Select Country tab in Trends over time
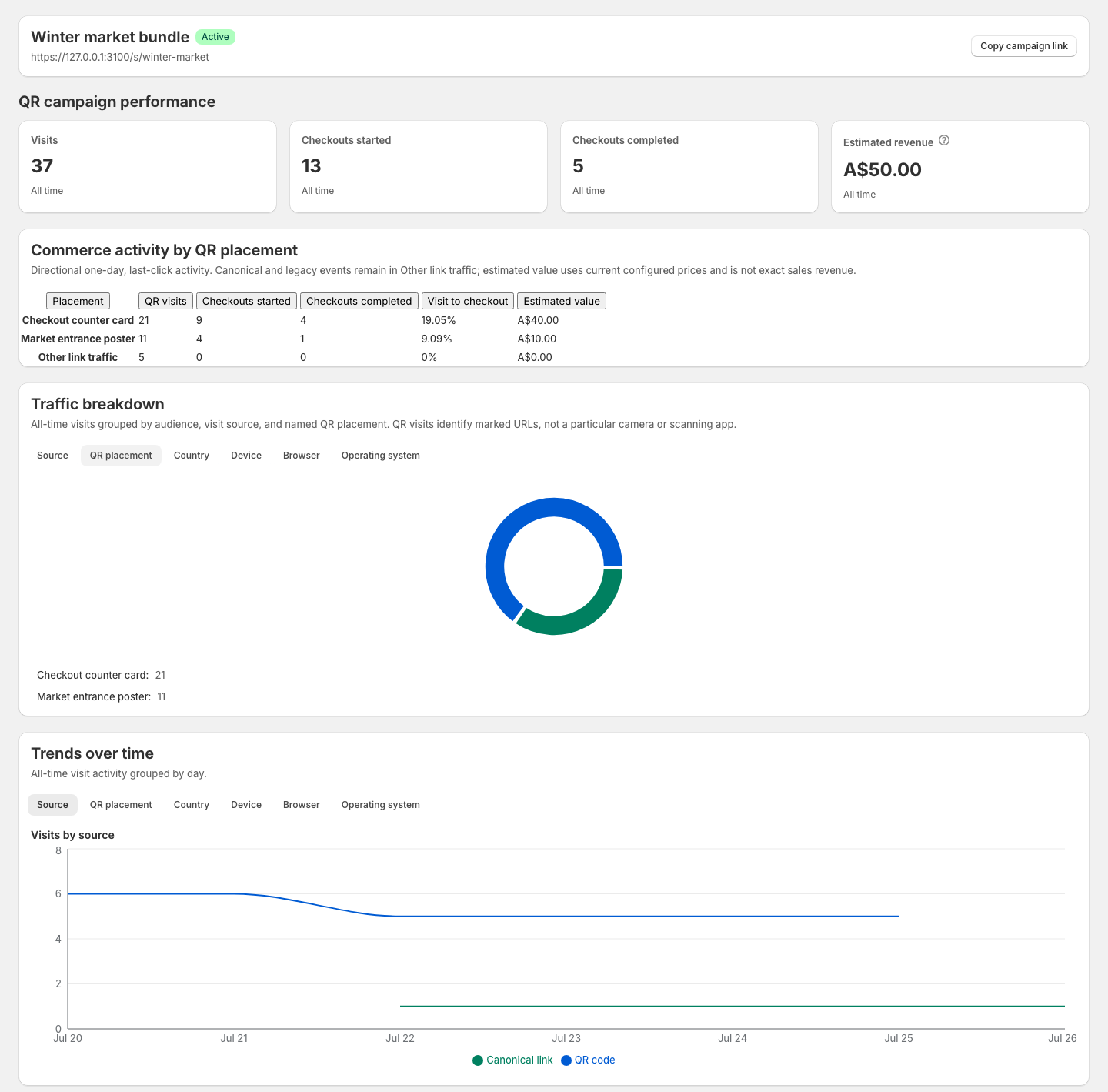This screenshot has height=1092, width=1108. click(192, 805)
